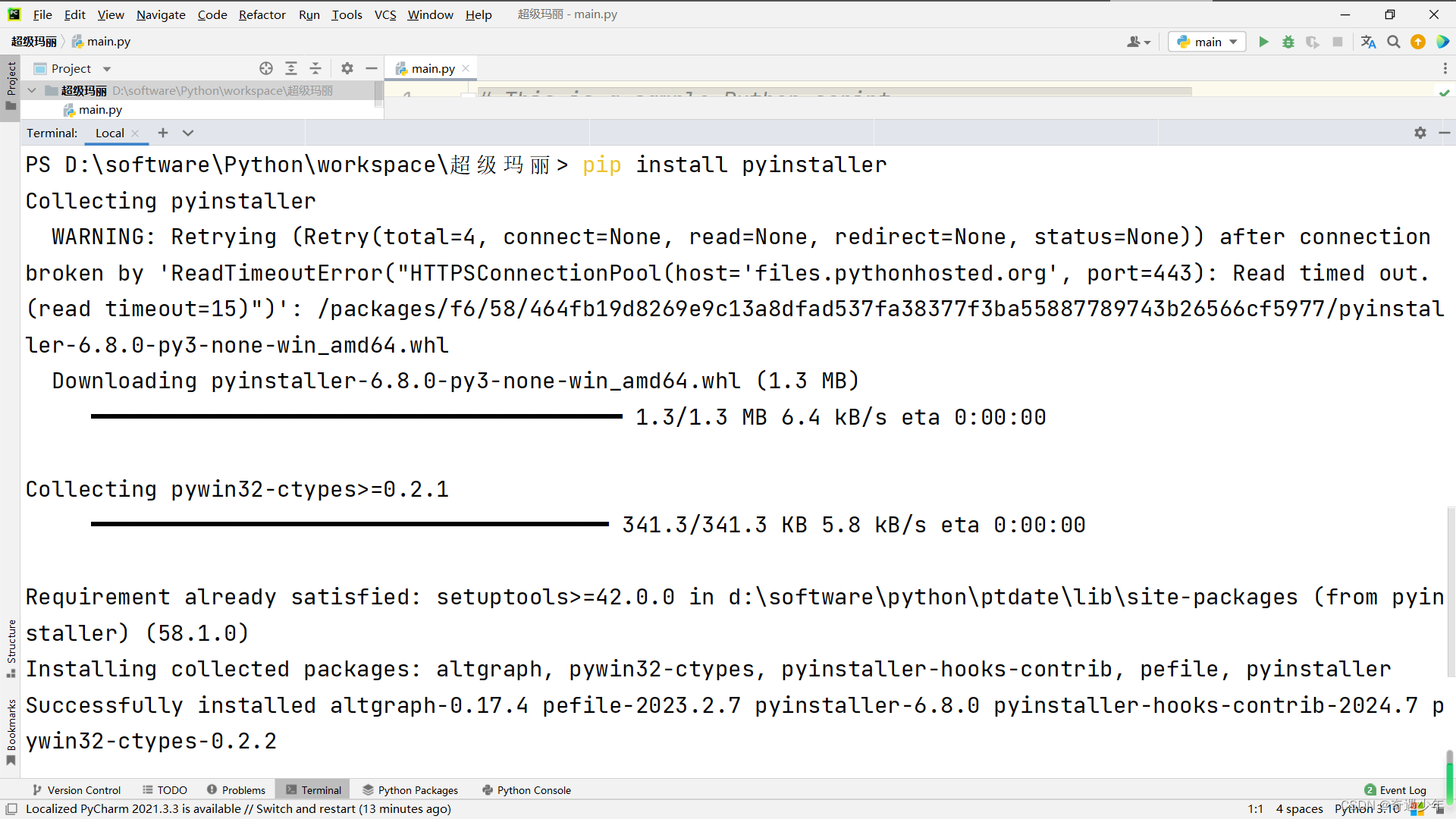Click the translate icon in the top toolbar
Image resolution: width=1456 pixels, height=819 pixels.
point(1368,42)
